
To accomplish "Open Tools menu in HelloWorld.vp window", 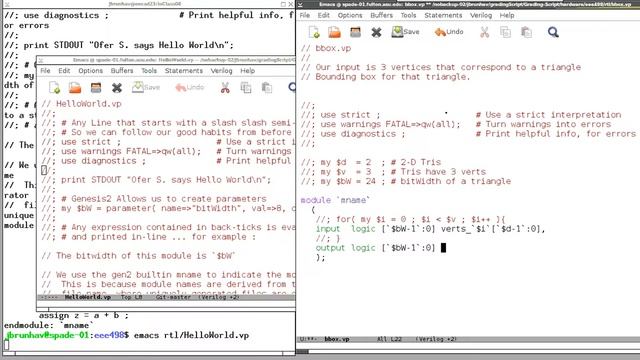I will (x=149, y=71).
